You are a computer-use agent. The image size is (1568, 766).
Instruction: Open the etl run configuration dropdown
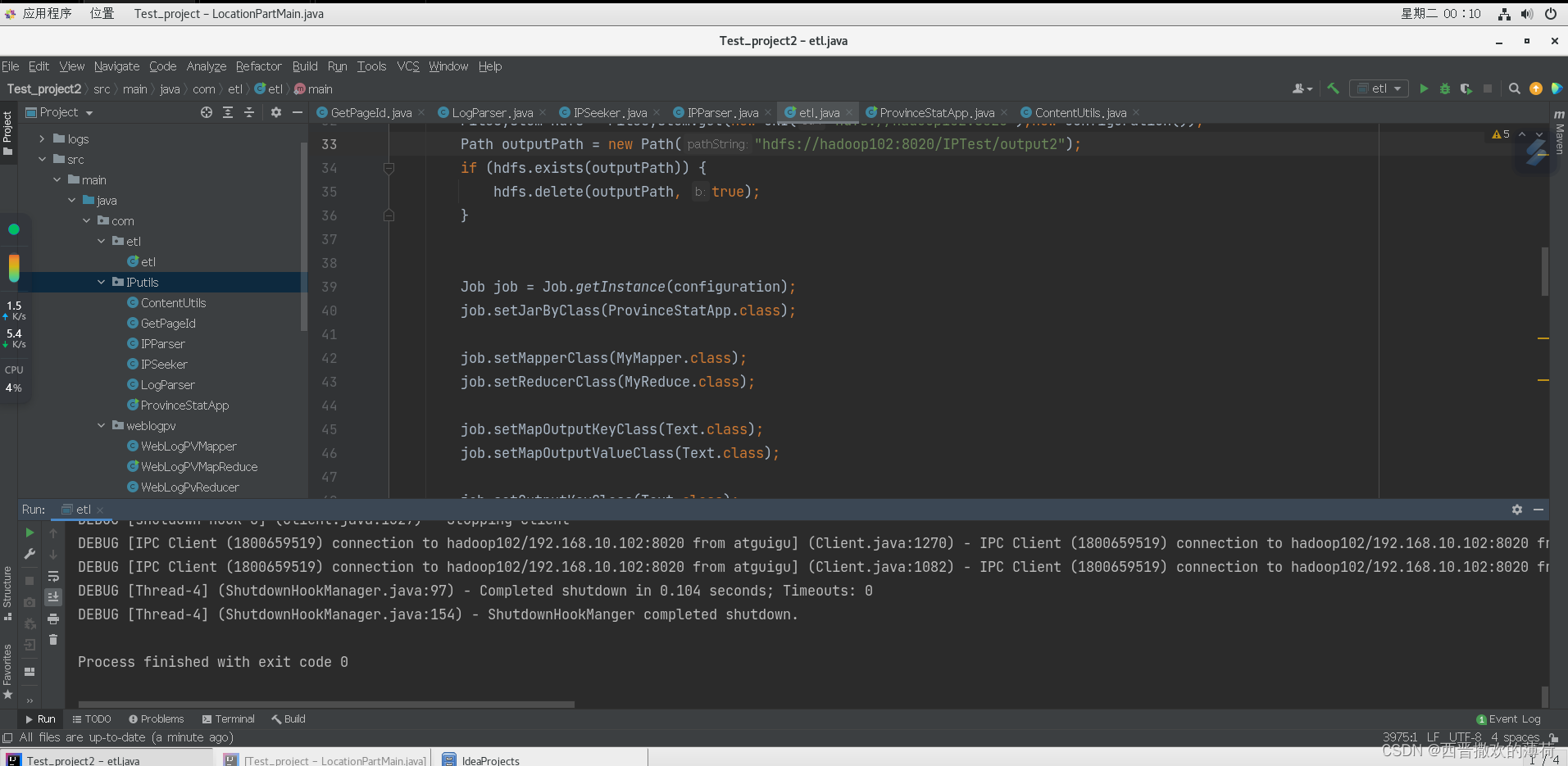(x=1379, y=88)
